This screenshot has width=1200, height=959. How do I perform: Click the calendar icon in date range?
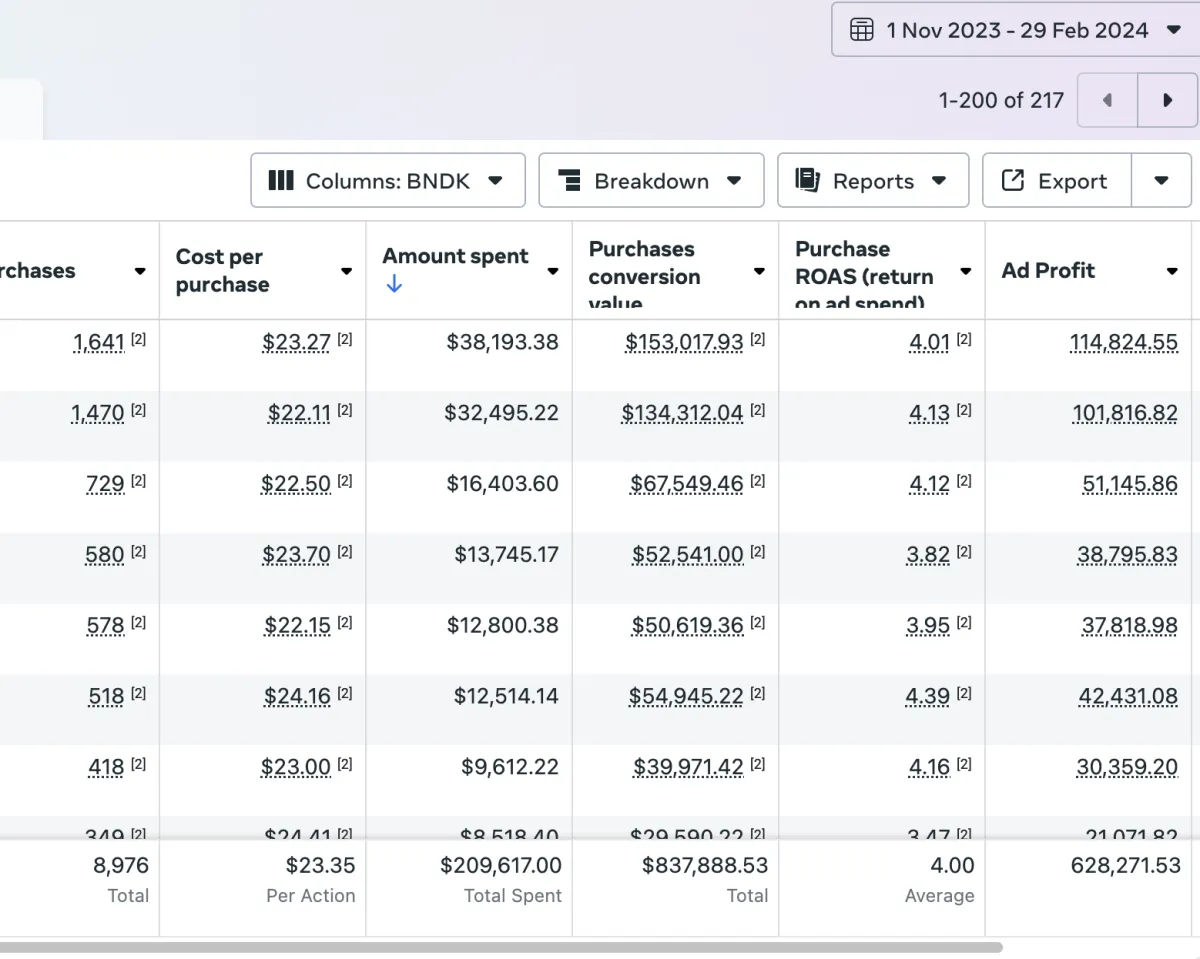click(x=861, y=30)
